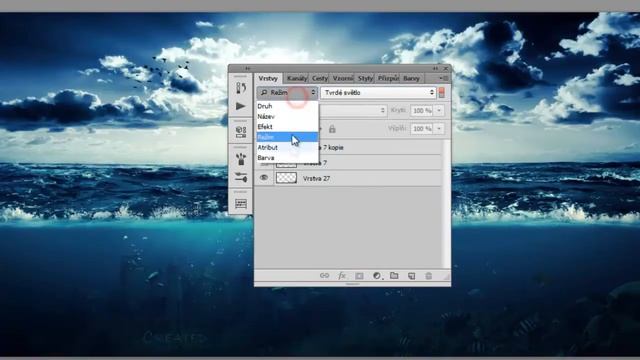640x360 pixels.
Task: Add a layer mask
Action: coord(359,276)
